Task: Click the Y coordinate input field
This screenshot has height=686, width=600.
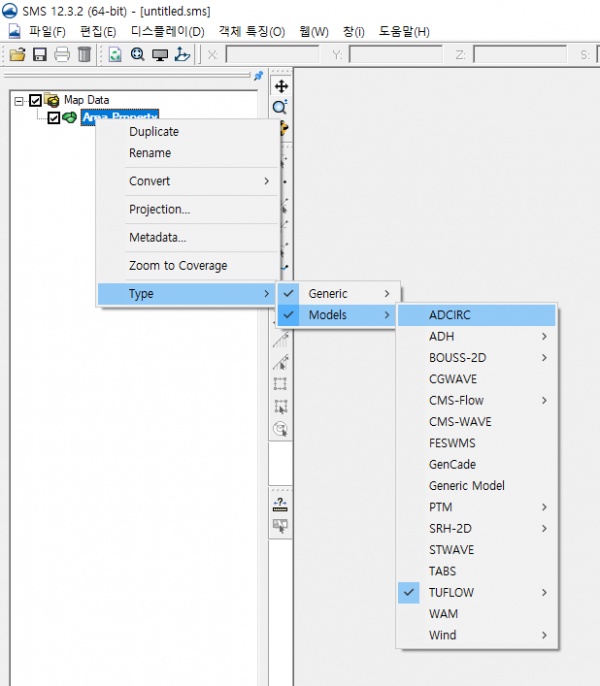Action: click(x=396, y=55)
